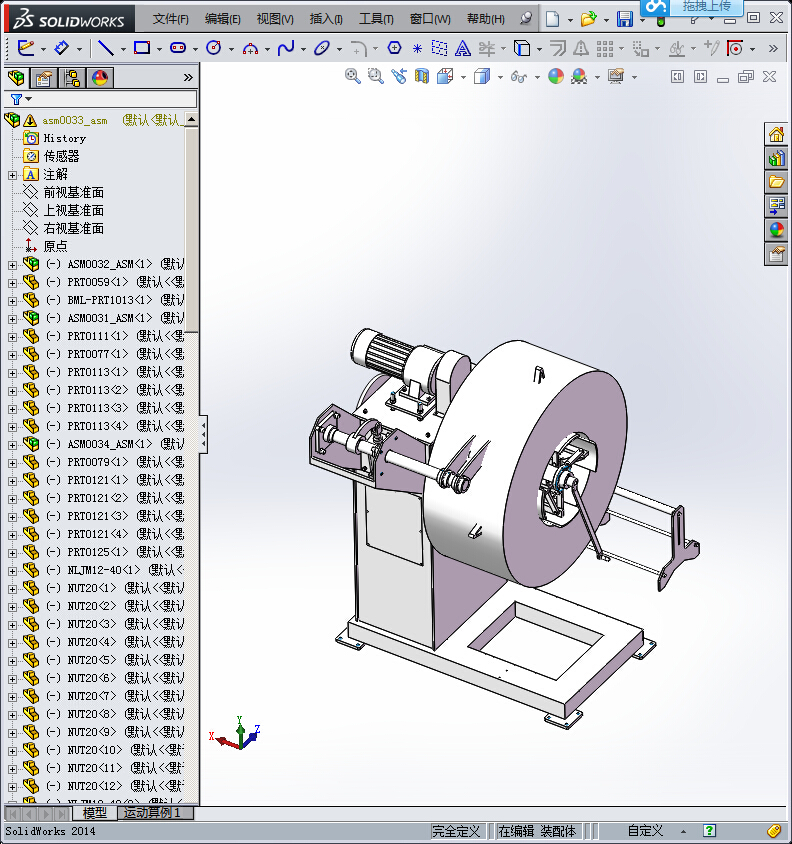Screen dimensions: 792x844
Task: Select the Rectangle sketch tool
Action: pyautogui.click(x=142, y=48)
